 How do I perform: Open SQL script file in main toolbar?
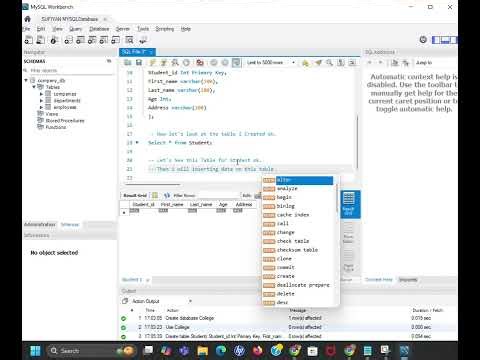pos(40,40)
